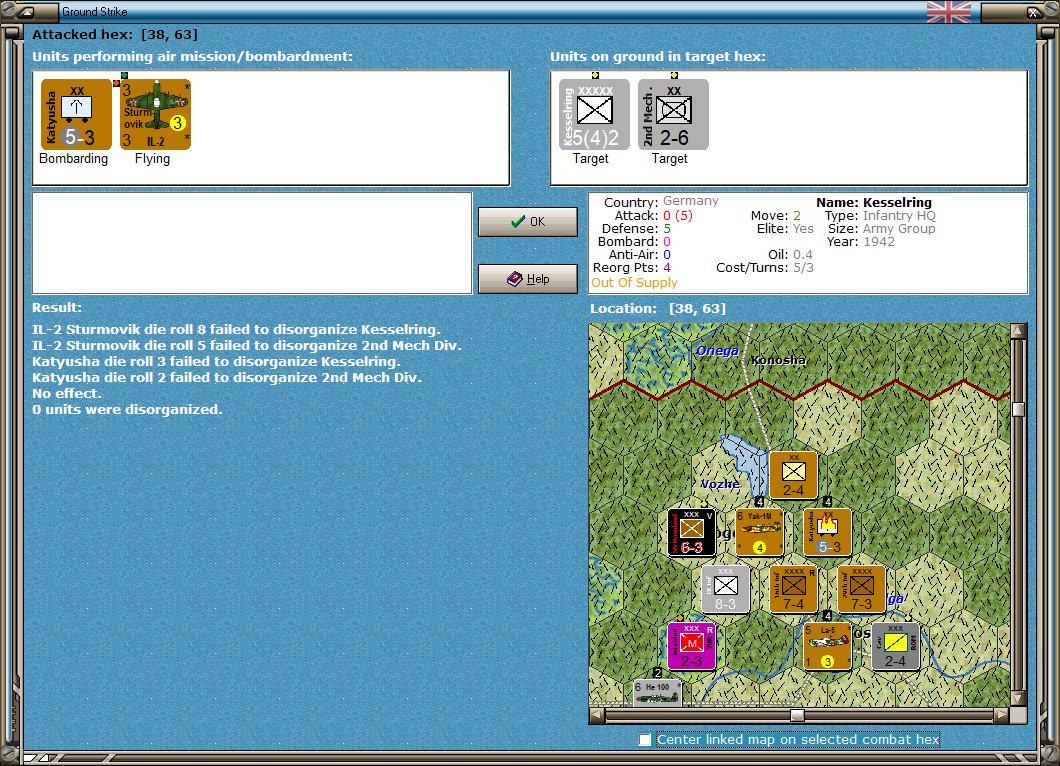Click the title bar system menu button
This screenshot has height=766, width=1060.
[26, 11]
